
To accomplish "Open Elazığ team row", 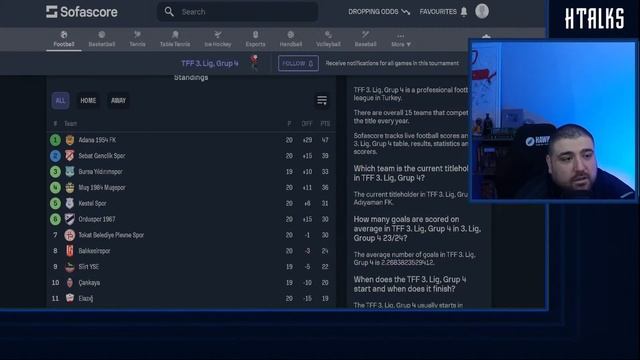I will point(191,298).
